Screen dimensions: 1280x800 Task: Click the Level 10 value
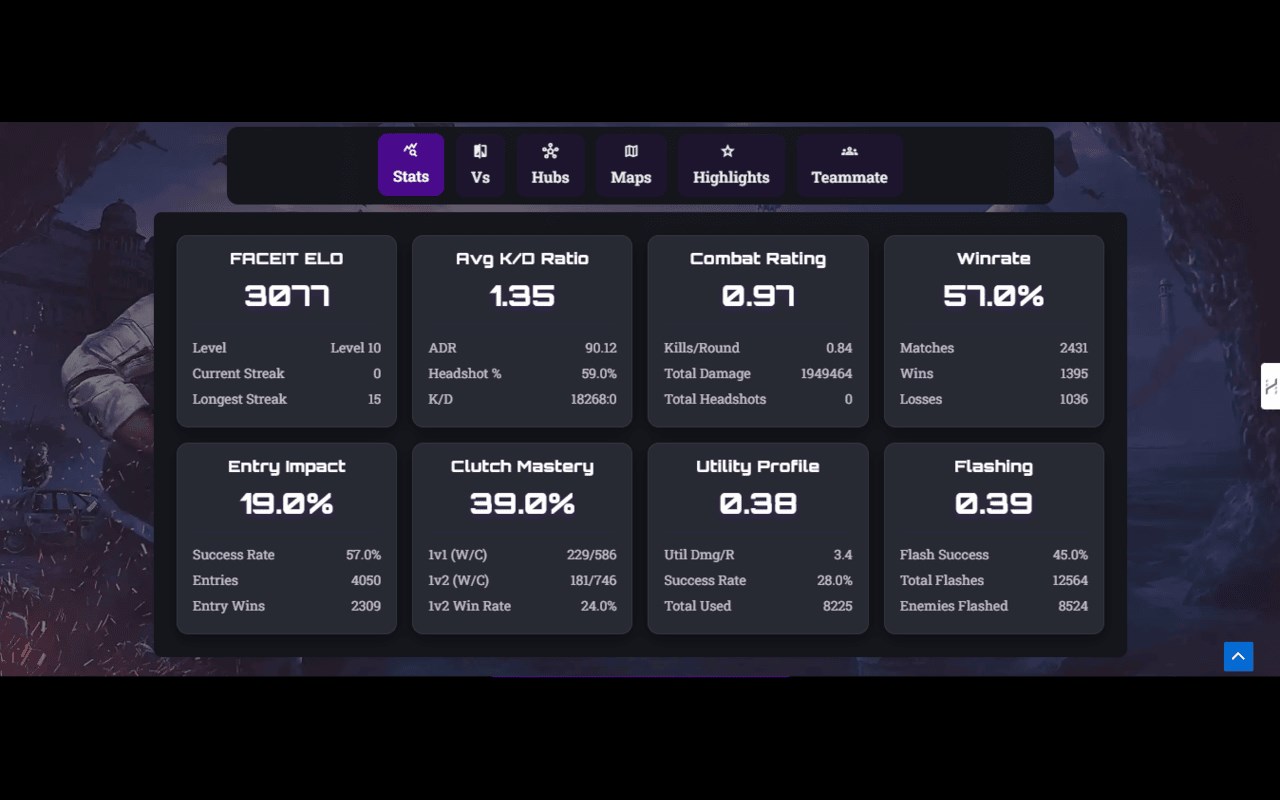point(356,348)
